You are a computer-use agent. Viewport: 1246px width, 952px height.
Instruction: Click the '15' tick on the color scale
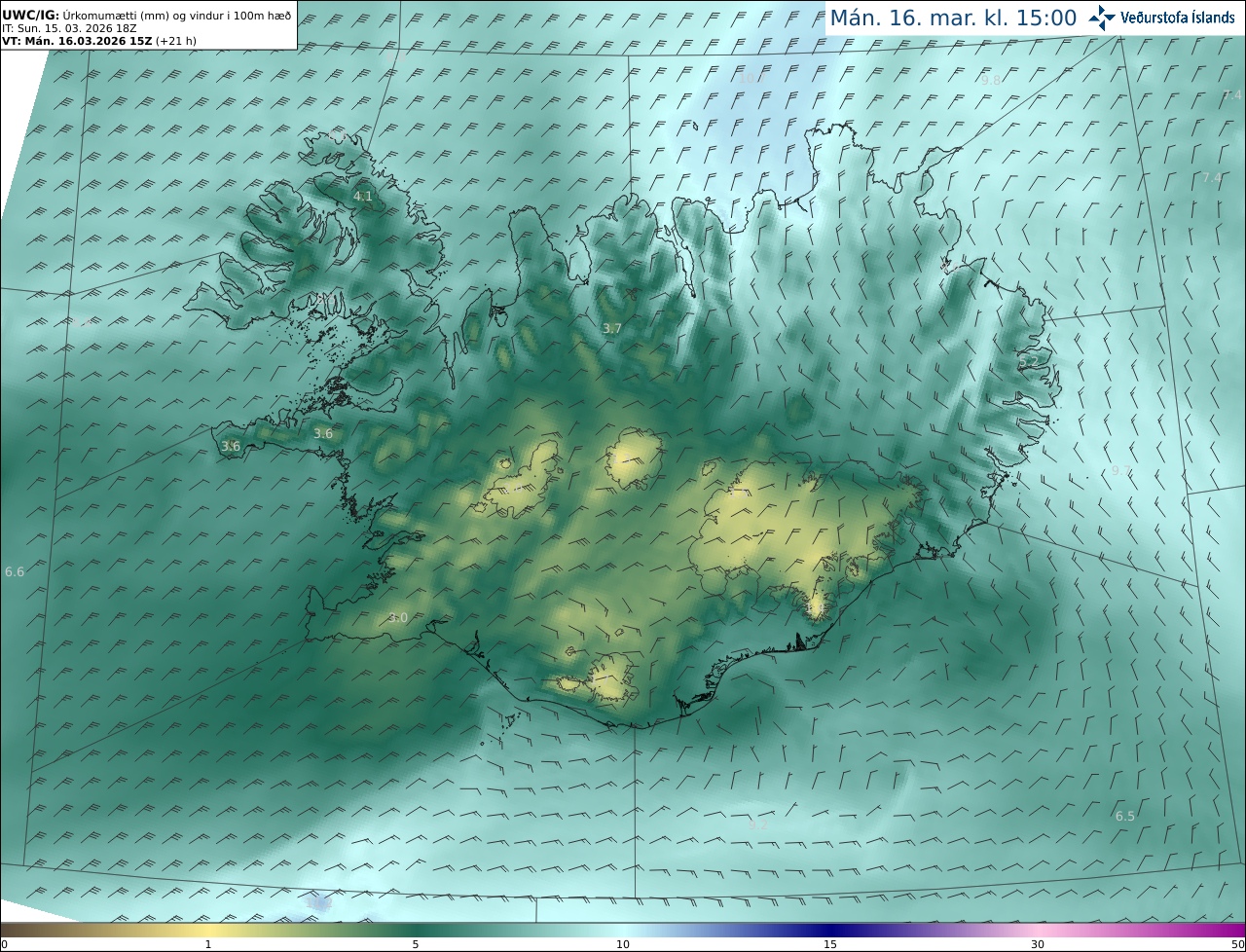coord(830,944)
